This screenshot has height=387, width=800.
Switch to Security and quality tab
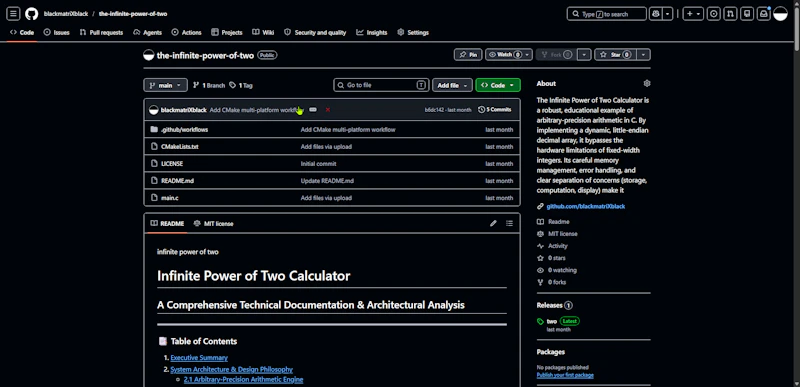pos(315,32)
